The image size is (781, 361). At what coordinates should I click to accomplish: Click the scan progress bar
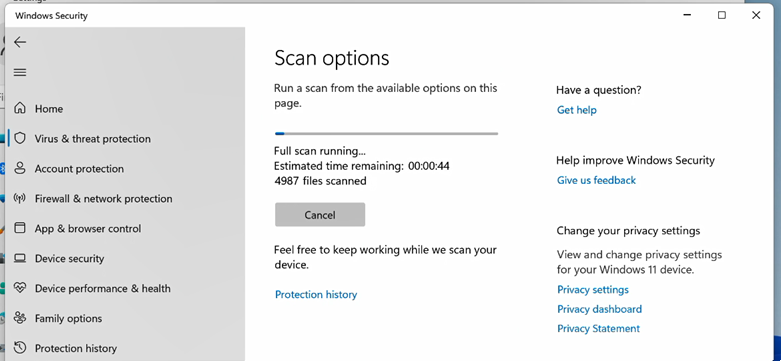tap(386, 133)
